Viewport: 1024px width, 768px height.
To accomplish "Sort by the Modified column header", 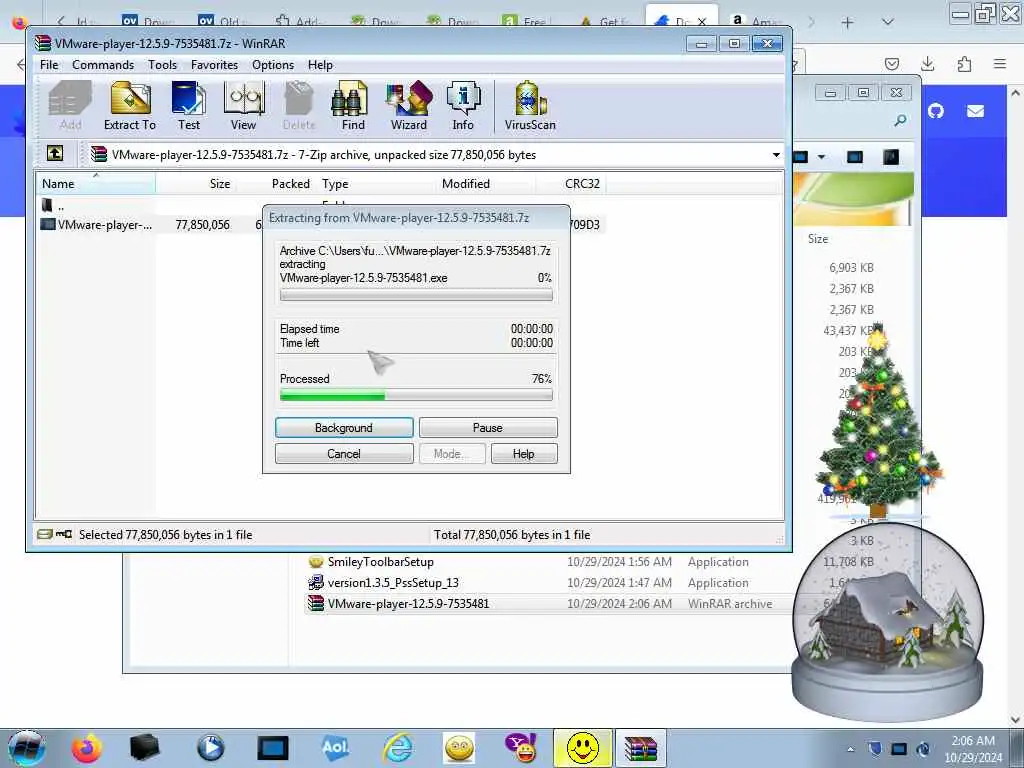I will click(x=485, y=184).
